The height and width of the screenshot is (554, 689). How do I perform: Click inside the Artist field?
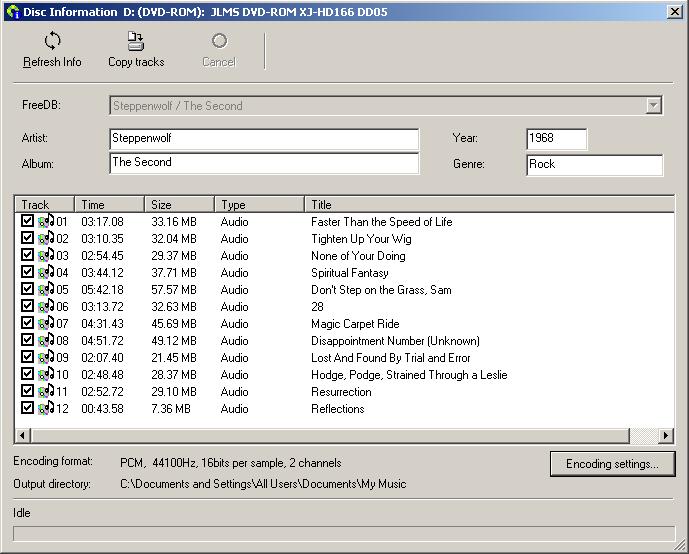tap(264, 140)
